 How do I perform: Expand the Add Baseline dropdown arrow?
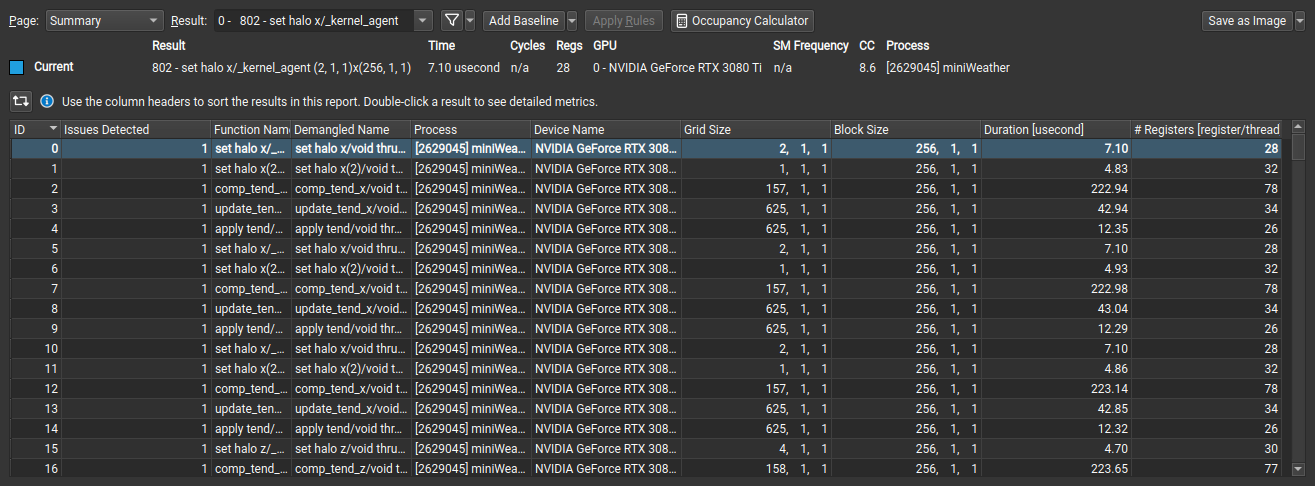click(571, 20)
